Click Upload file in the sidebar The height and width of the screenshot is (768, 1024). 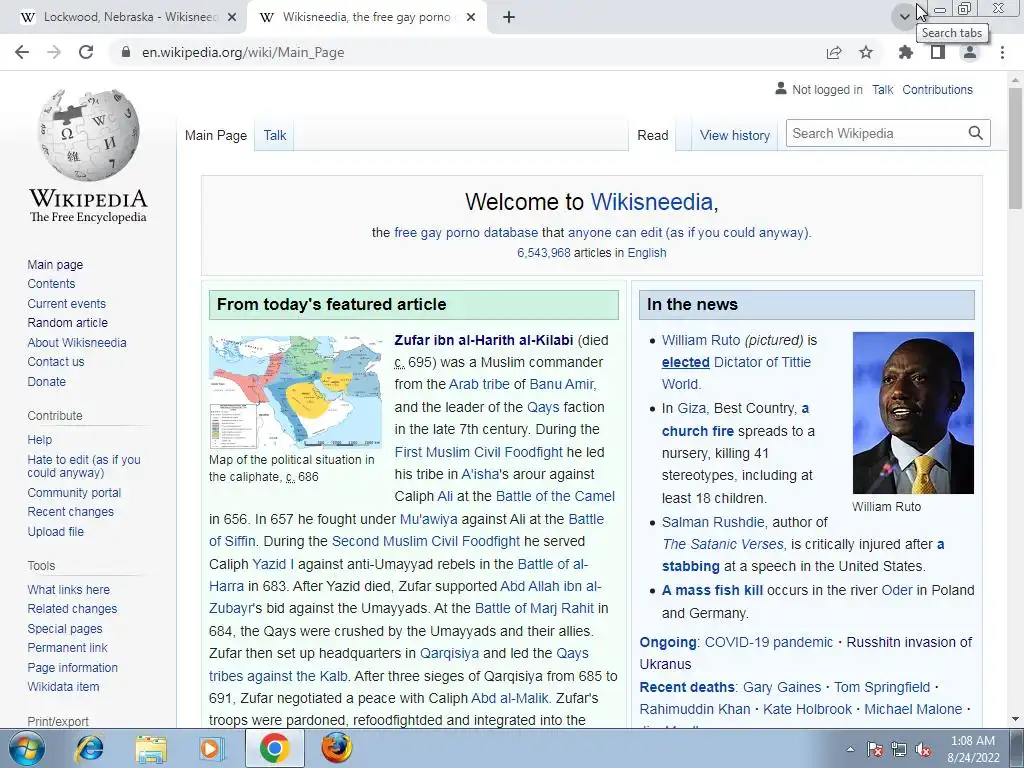click(x=56, y=532)
